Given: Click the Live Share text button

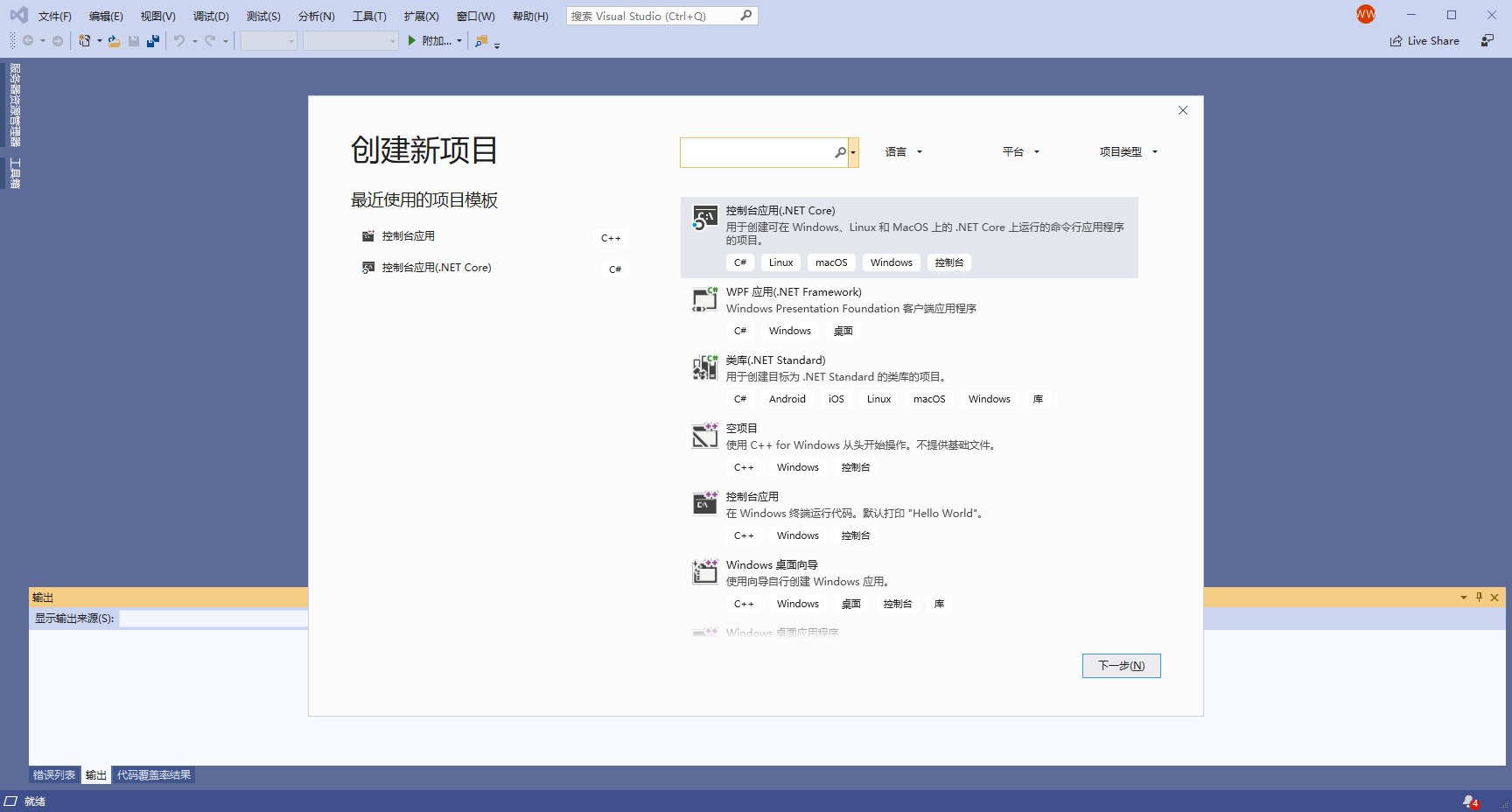Looking at the screenshot, I should pos(1433,41).
